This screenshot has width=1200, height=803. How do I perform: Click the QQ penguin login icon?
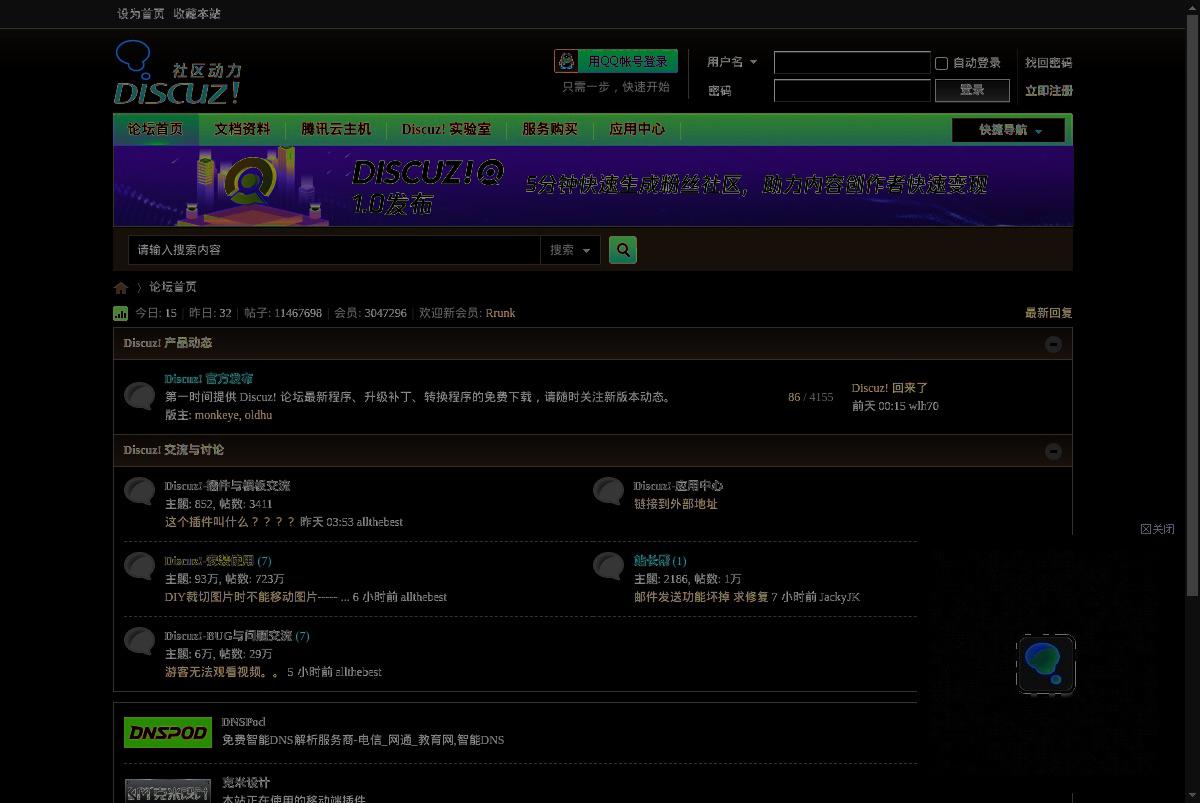pyautogui.click(x=567, y=61)
